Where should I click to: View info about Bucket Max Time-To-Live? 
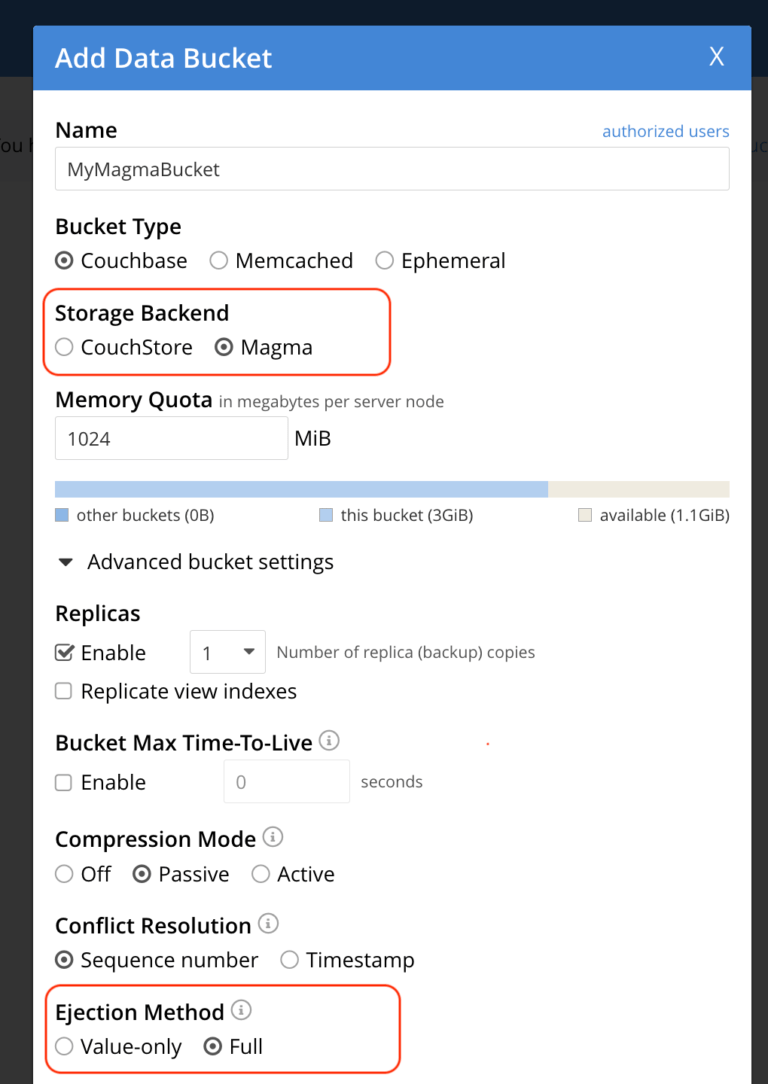click(x=329, y=740)
